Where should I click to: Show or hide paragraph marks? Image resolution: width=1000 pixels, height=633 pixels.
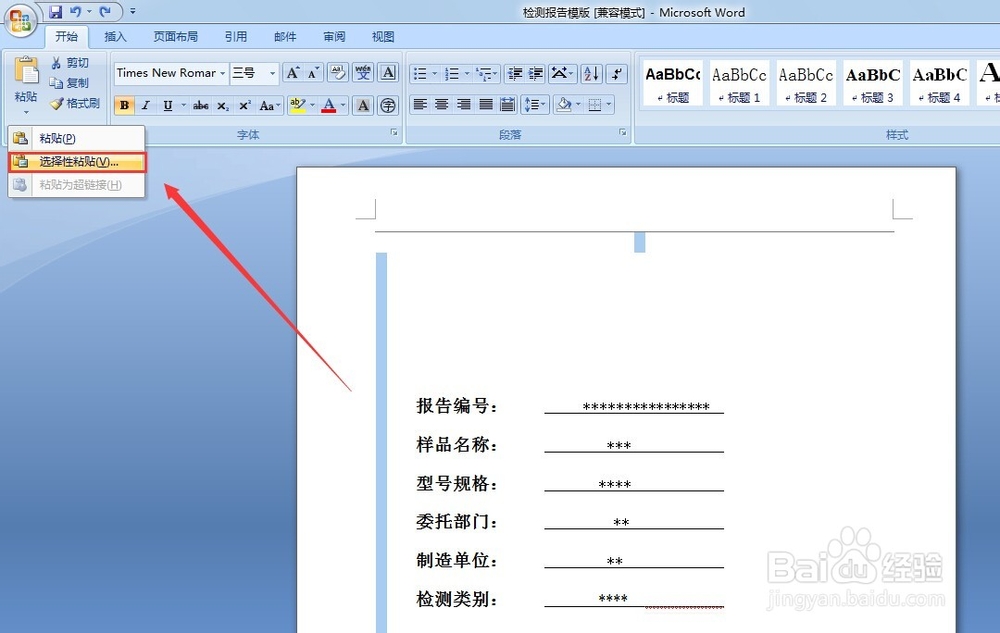pos(617,74)
